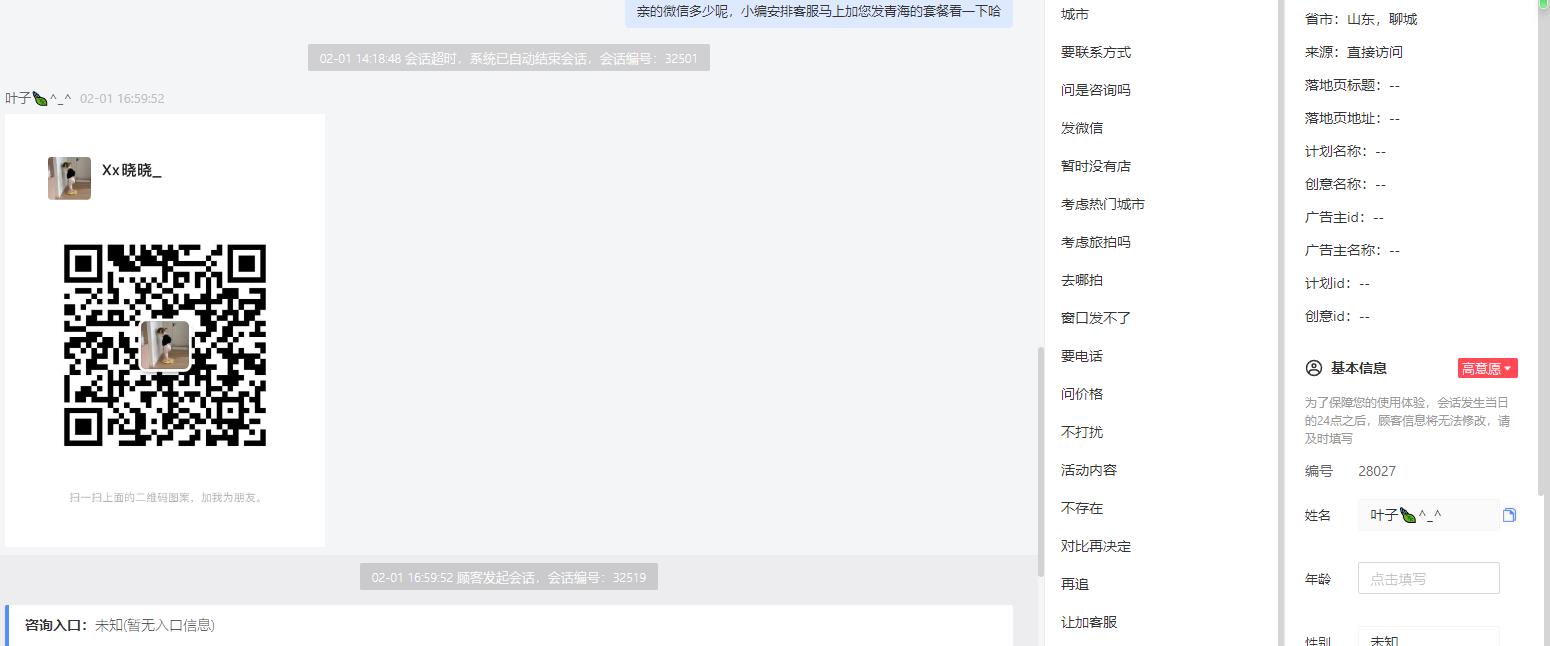Click the 来源 value 直接访问
Image resolution: width=1550 pixels, height=646 pixels.
[x=1375, y=52]
